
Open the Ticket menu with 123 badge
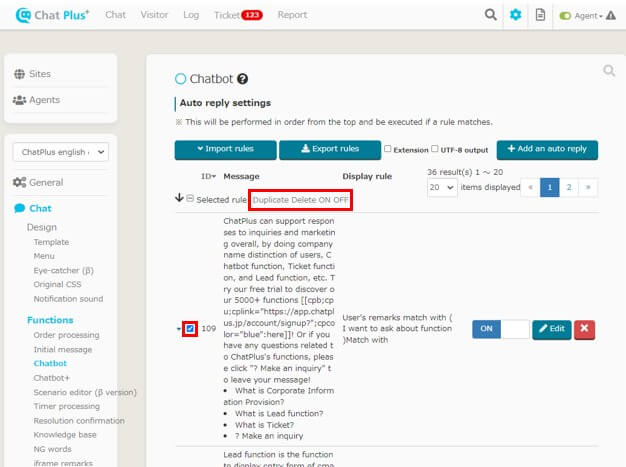238,15
